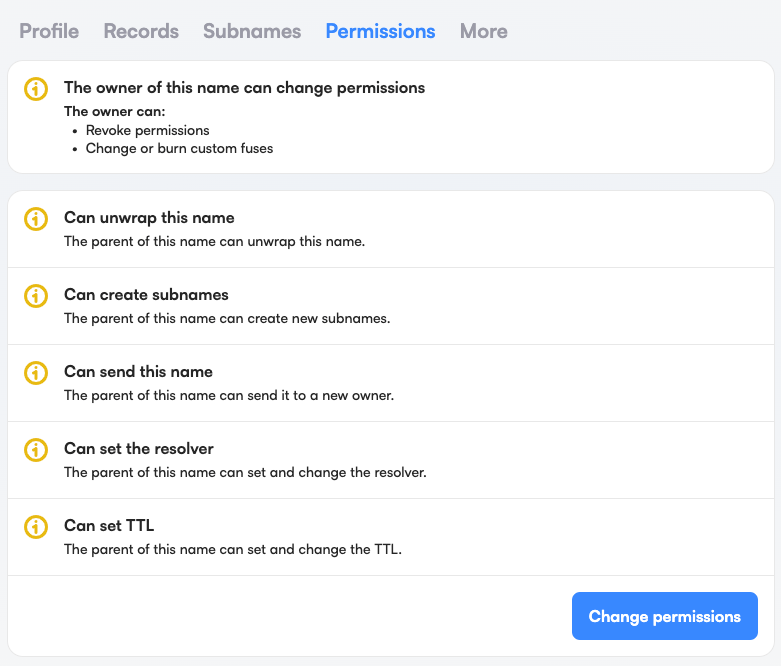Image resolution: width=781 pixels, height=666 pixels.
Task: Click the info icon next to Can create subnames
Action: click(36, 295)
